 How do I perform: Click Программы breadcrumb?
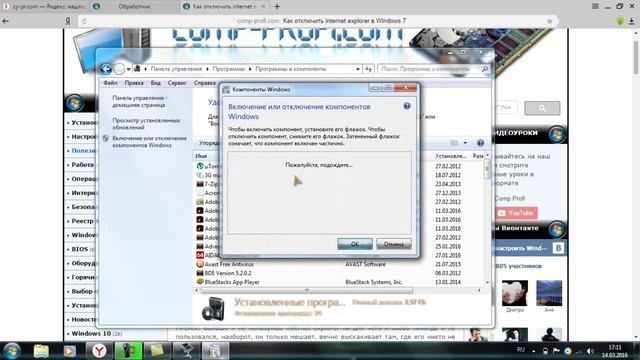tap(229, 69)
